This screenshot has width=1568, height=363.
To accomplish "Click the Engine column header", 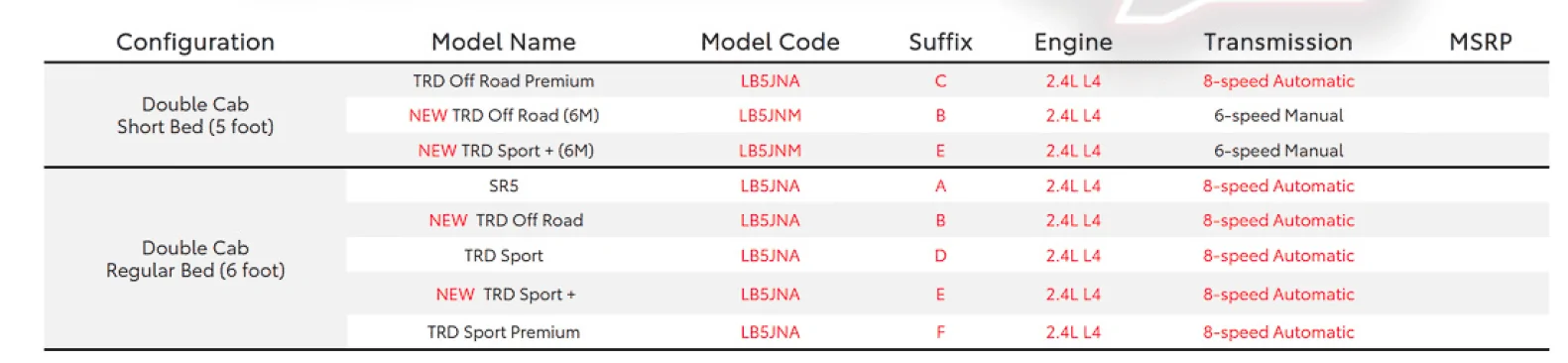I will pos(1073,42).
